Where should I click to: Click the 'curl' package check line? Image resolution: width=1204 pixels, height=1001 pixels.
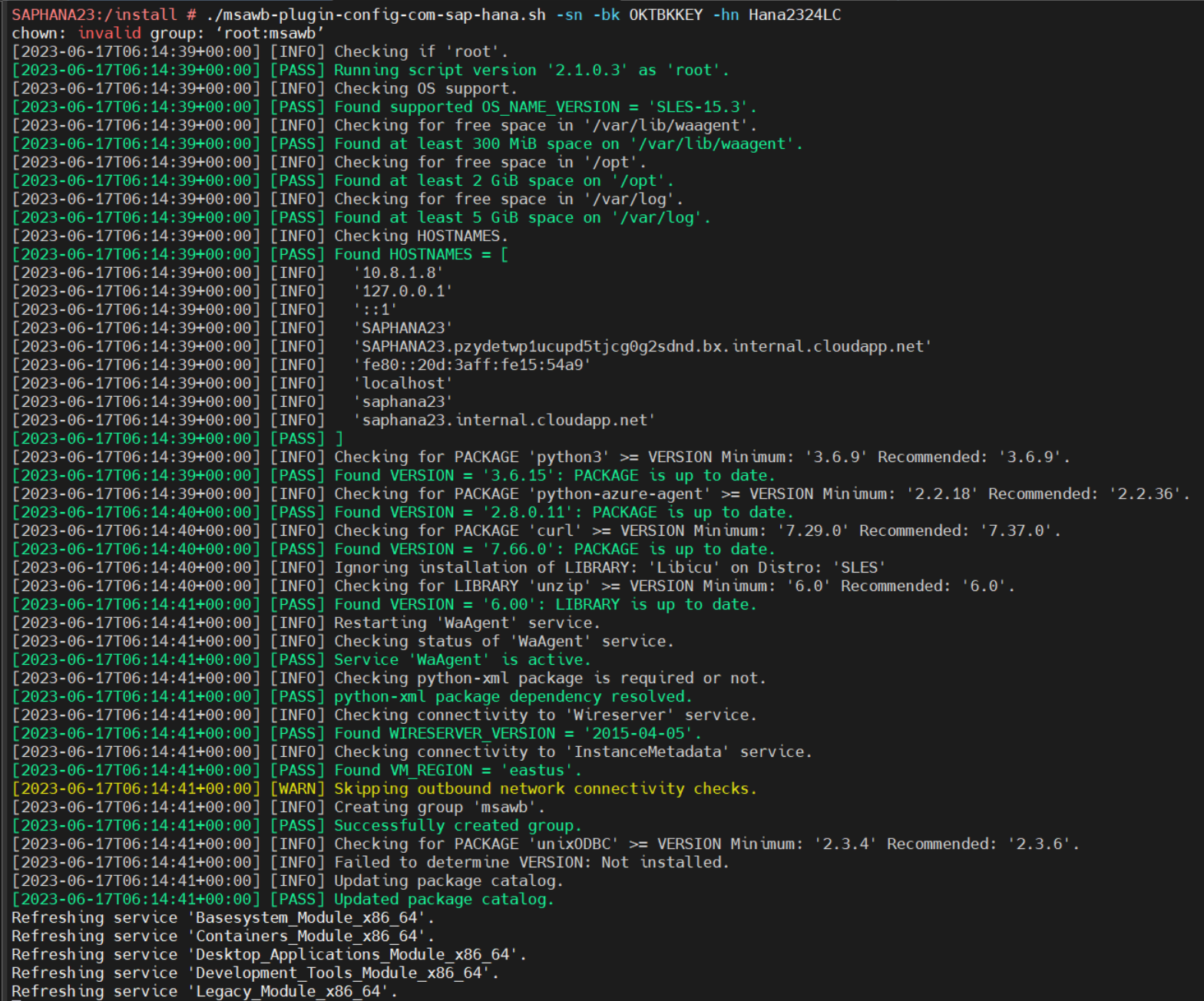click(x=537, y=530)
